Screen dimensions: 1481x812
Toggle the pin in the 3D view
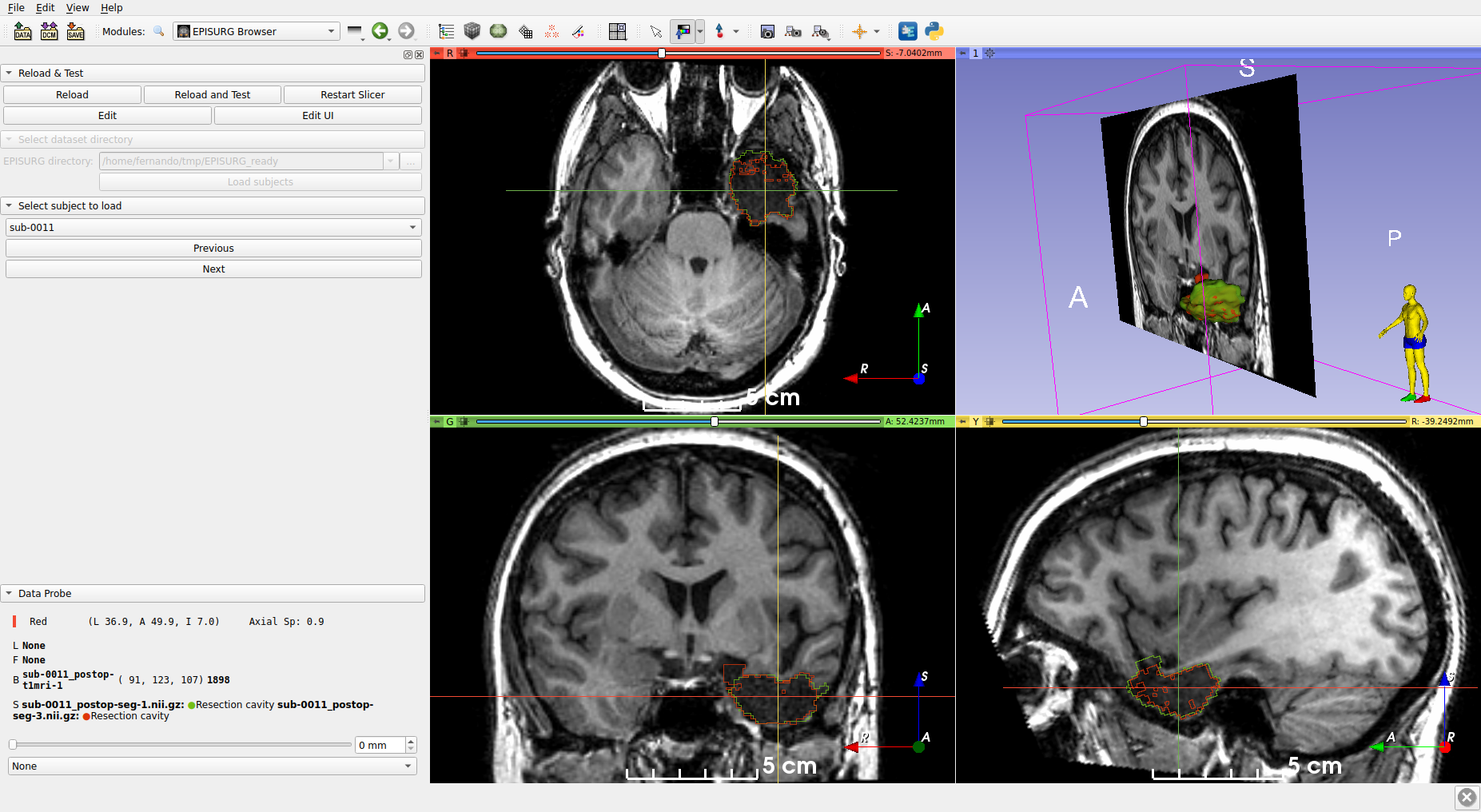tap(962, 53)
